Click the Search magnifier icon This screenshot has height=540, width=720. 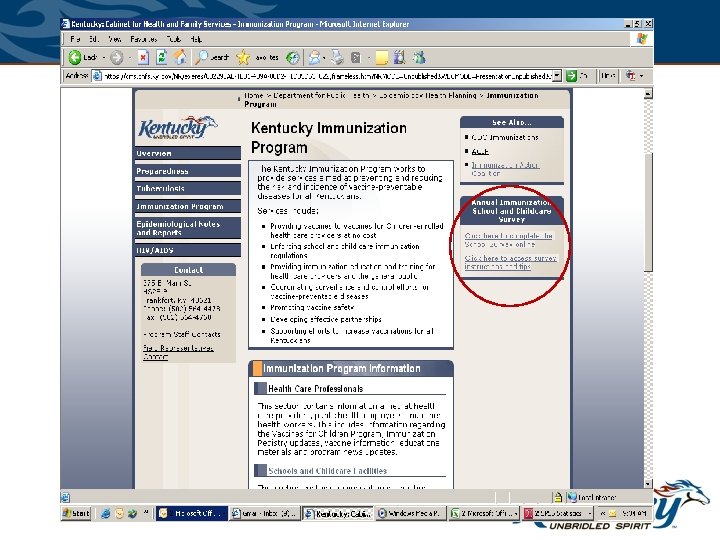click(x=201, y=57)
